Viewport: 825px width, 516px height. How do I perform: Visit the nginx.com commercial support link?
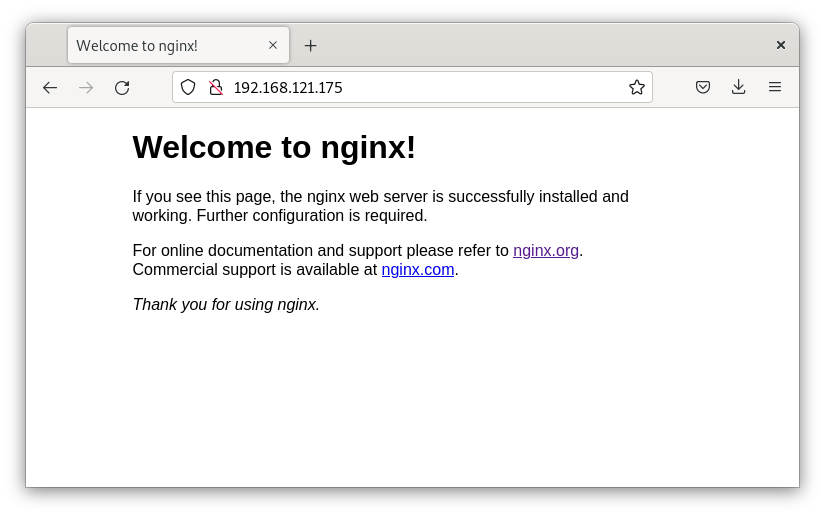click(418, 269)
